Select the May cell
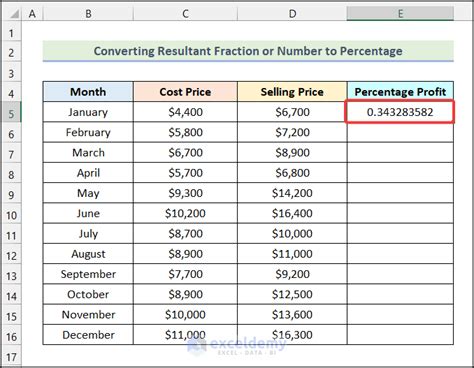474x368 pixels. [x=88, y=193]
